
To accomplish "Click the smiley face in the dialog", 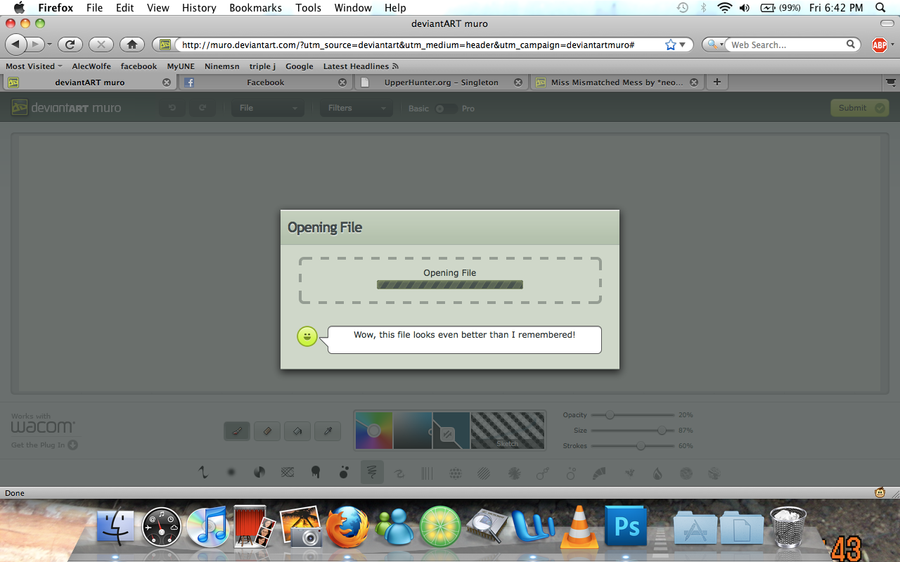I will (307, 336).
